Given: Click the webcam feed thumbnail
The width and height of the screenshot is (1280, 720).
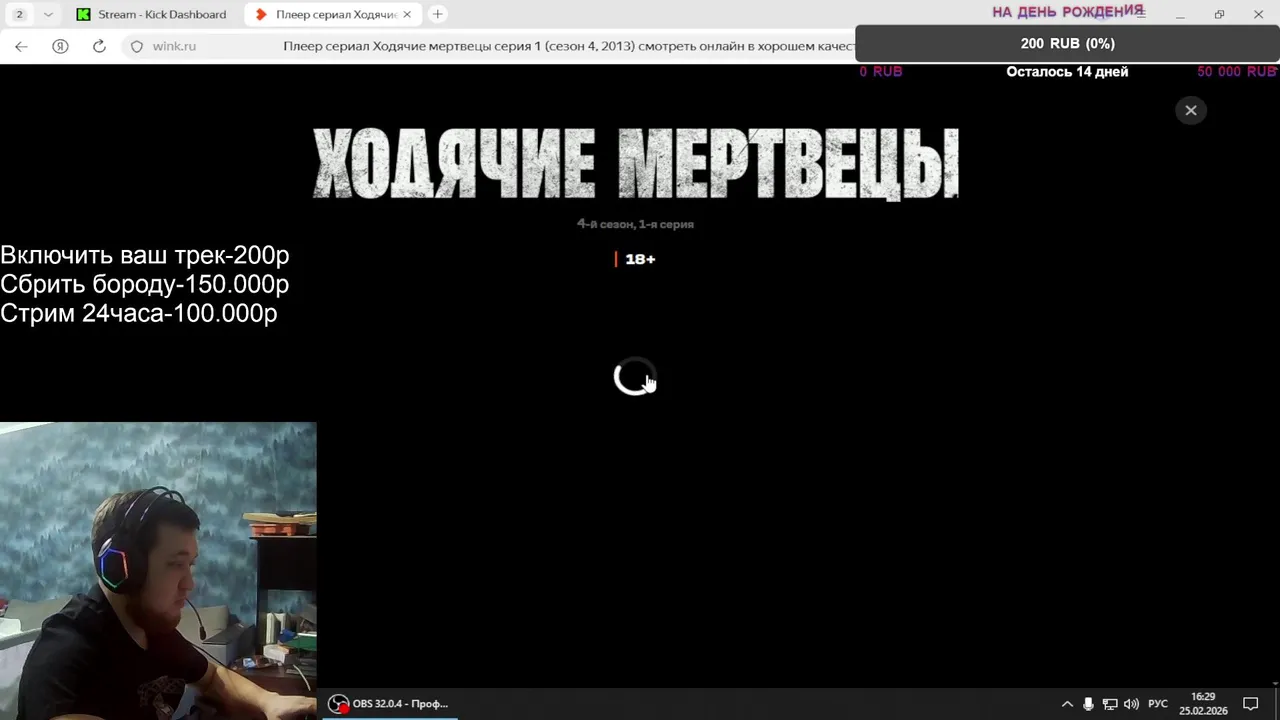Looking at the screenshot, I should [x=158, y=571].
